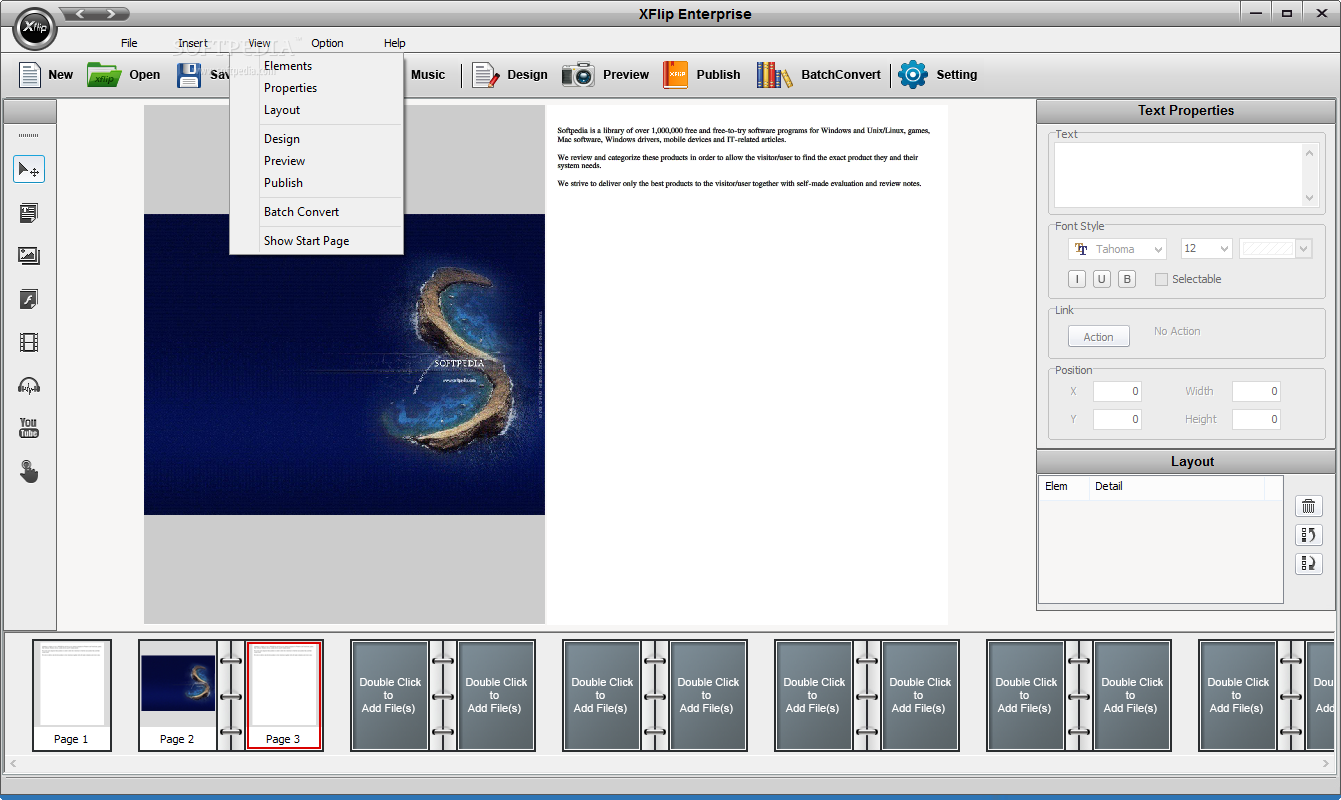Click the Detail column header
The image size is (1341, 800).
1177,487
